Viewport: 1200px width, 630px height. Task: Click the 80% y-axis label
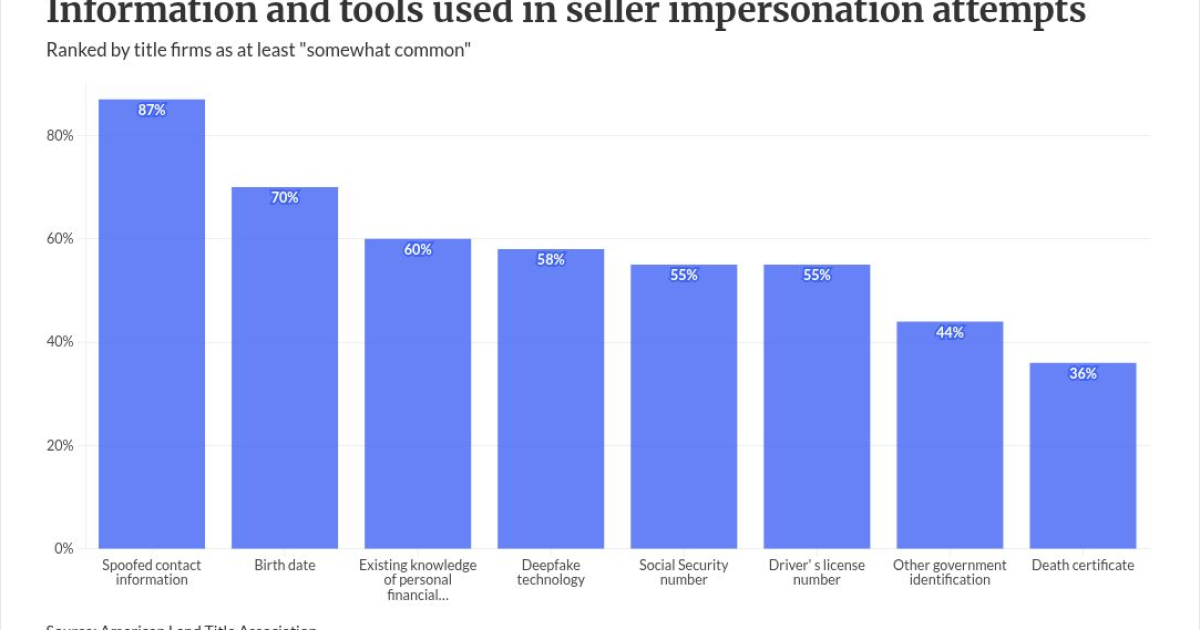pos(59,135)
